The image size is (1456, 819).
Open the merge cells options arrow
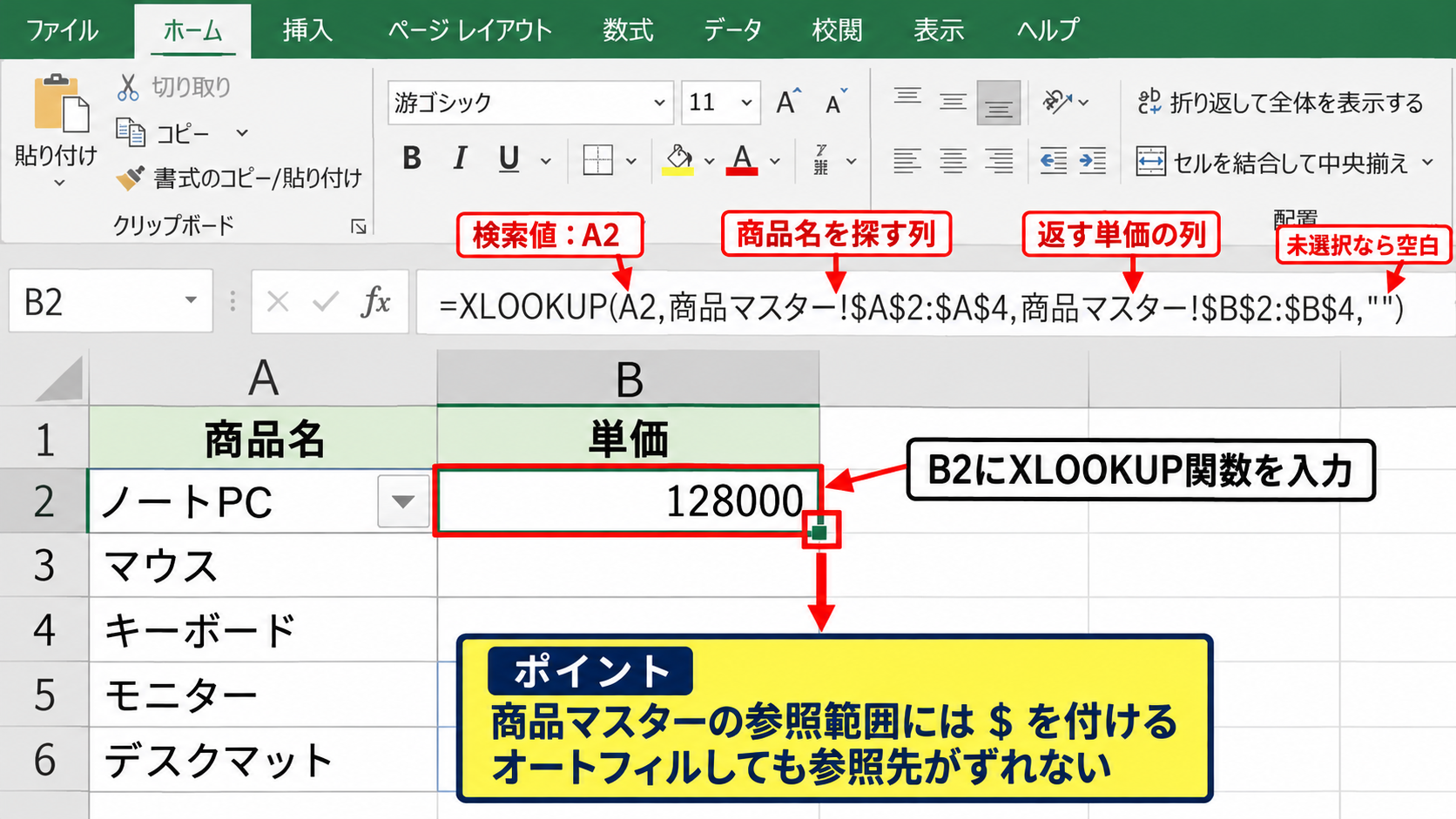[1427, 162]
